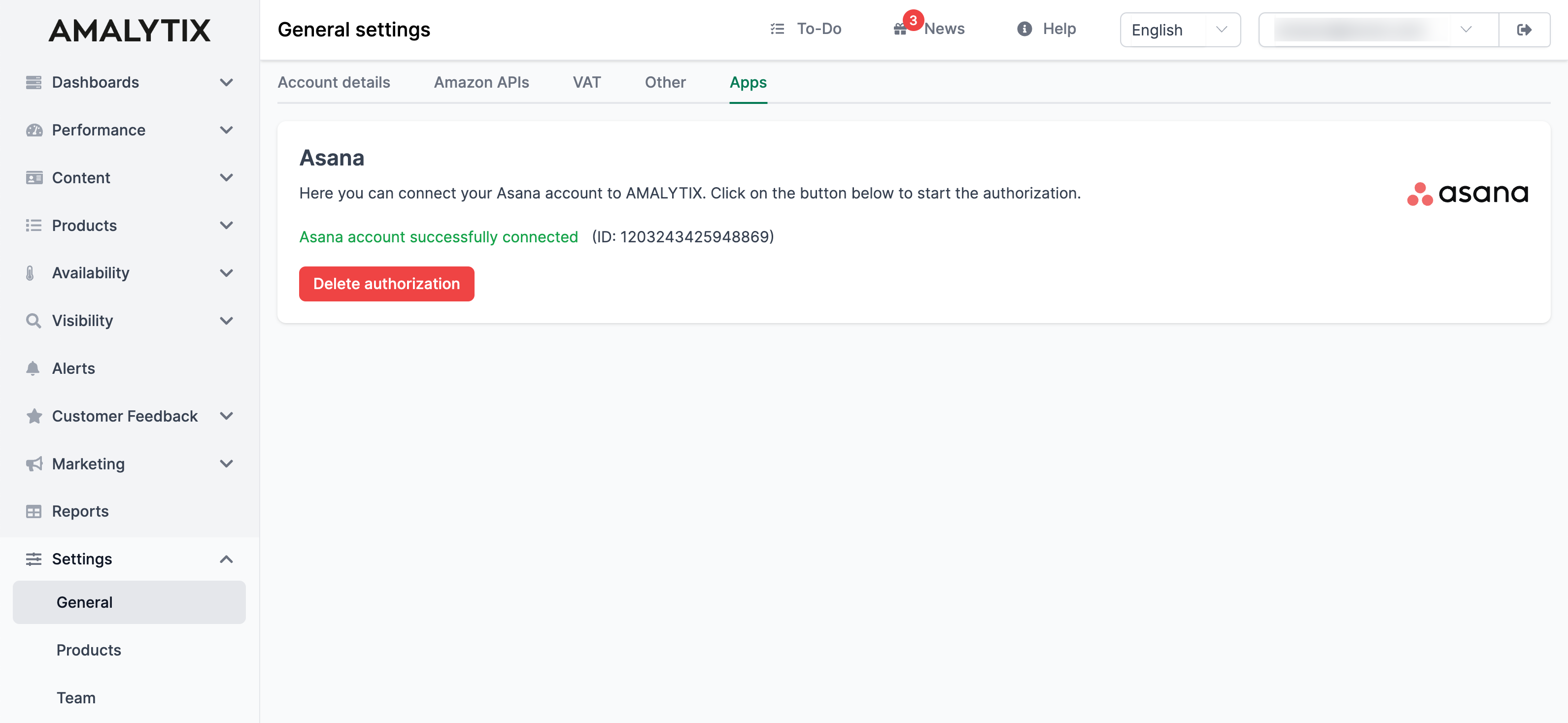Click the logout icon button
This screenshot has width=1568, height=723.
1524,30
